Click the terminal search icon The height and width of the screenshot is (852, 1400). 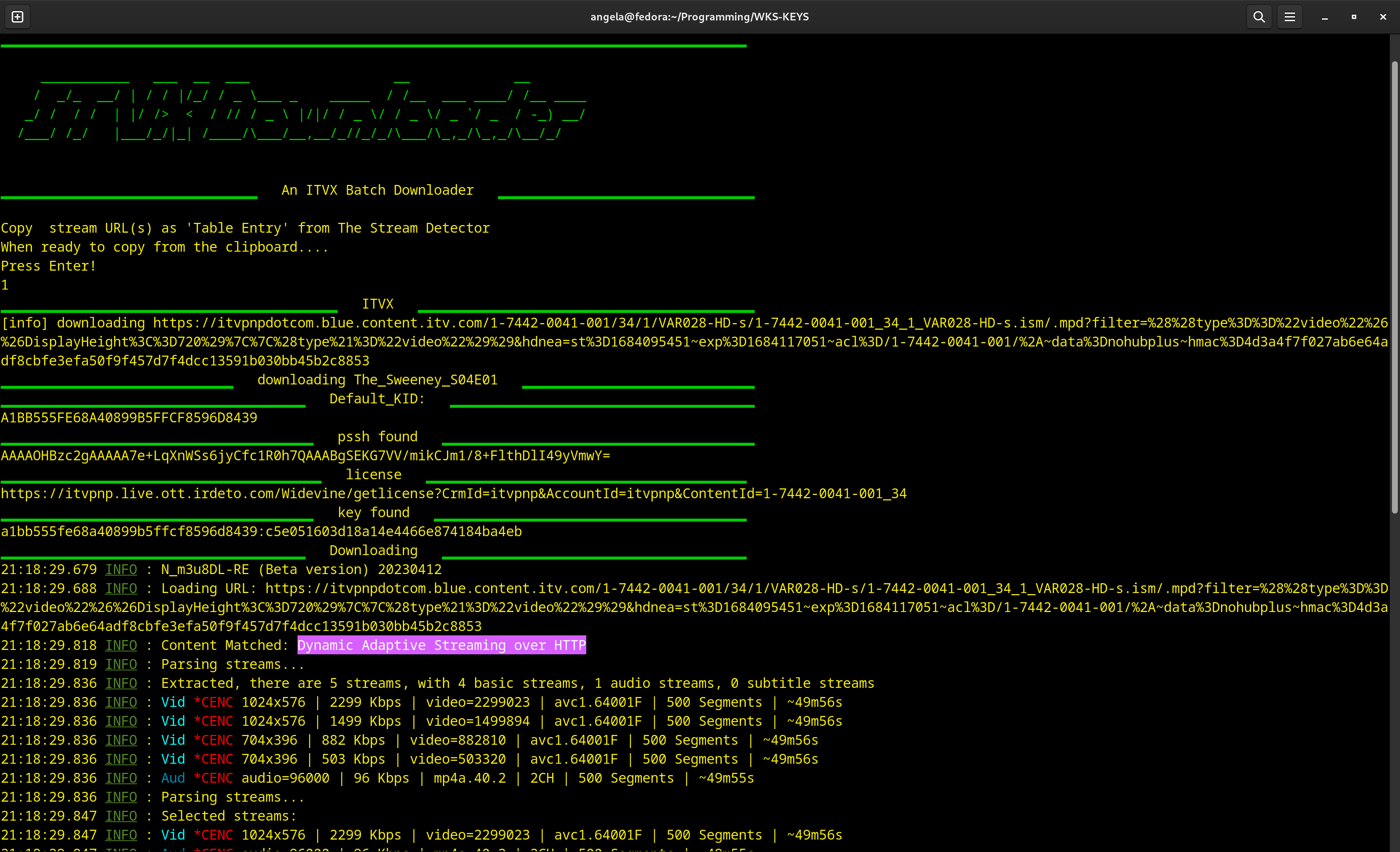pos(1259,16)
